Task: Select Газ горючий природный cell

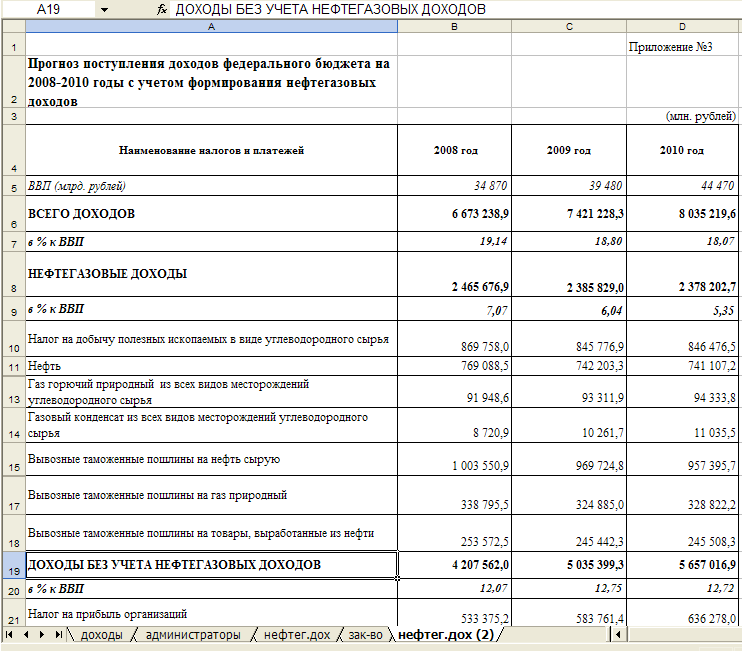Action: coord(212,392)
